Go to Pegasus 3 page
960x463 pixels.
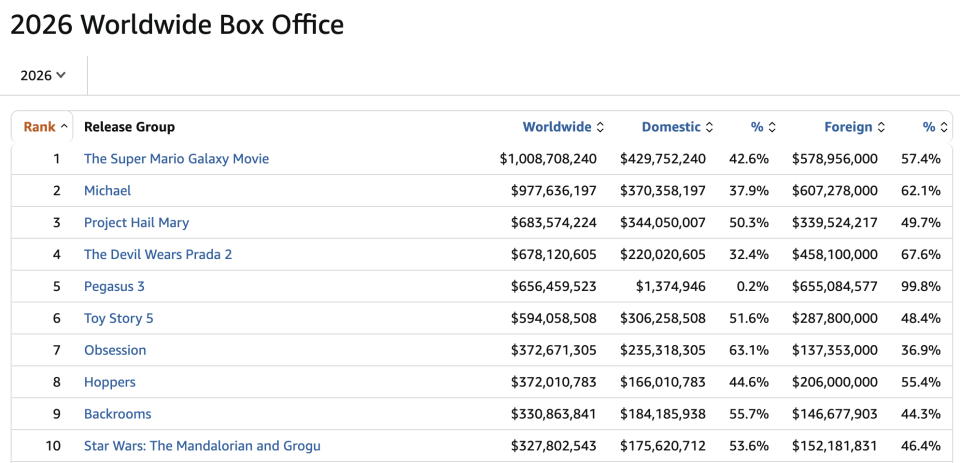114,286
